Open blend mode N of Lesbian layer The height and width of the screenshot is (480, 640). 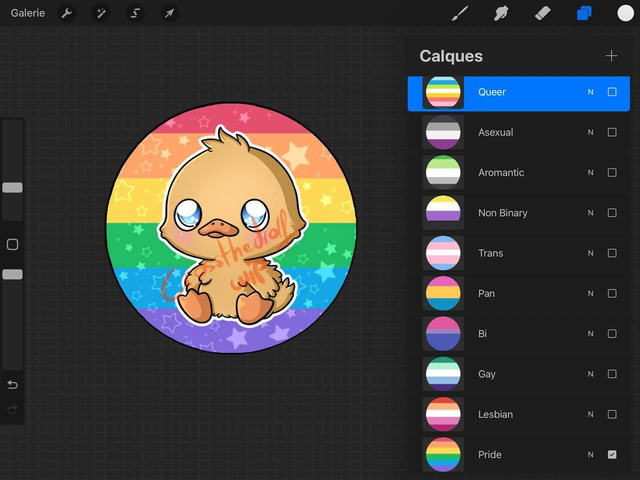(590, 414)
